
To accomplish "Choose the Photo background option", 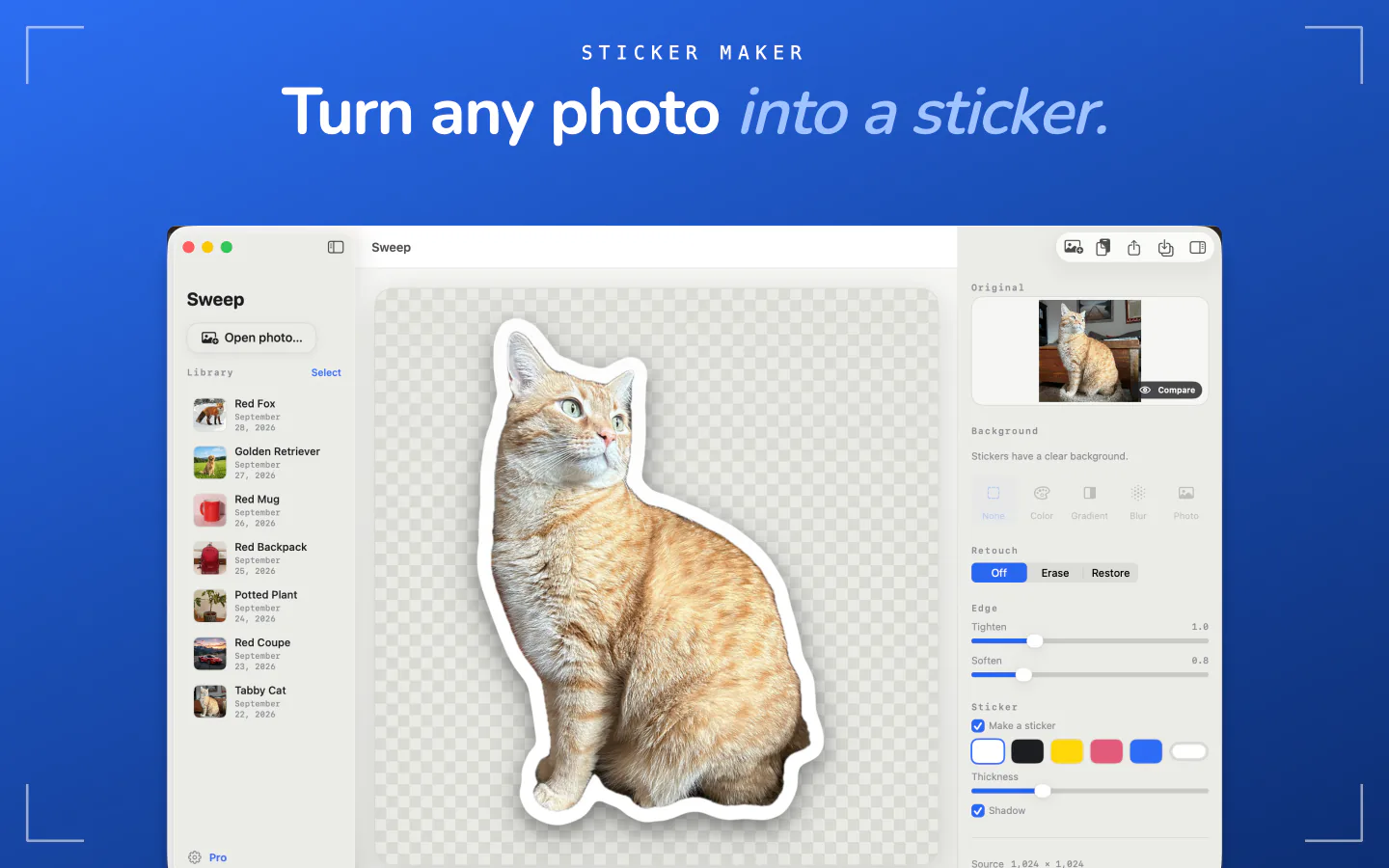I will pyautogui.click(x=1186, y=502).
